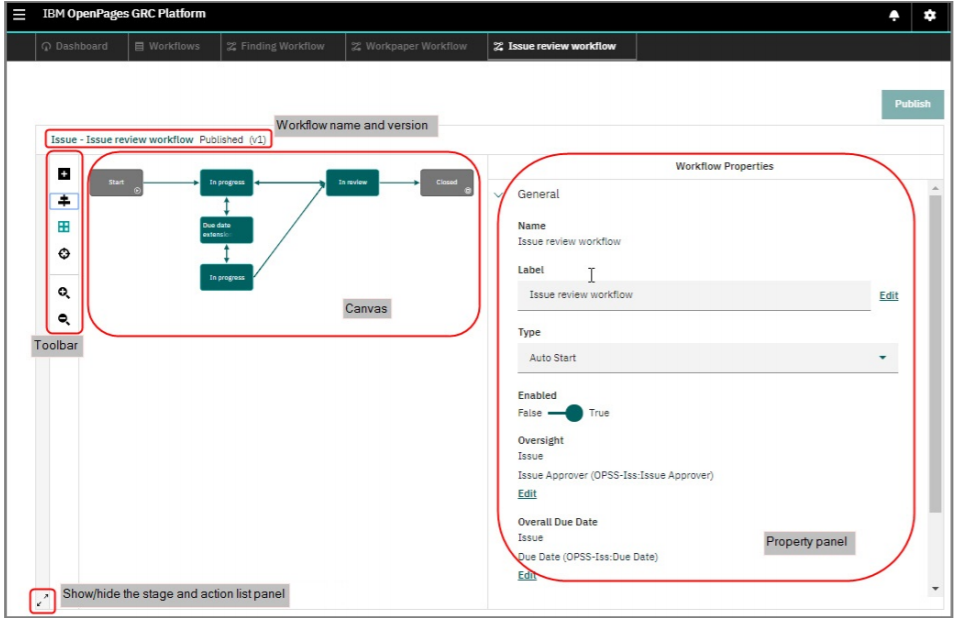
Task: Select the align stages toolbar icon
Action: pos(64,201)
